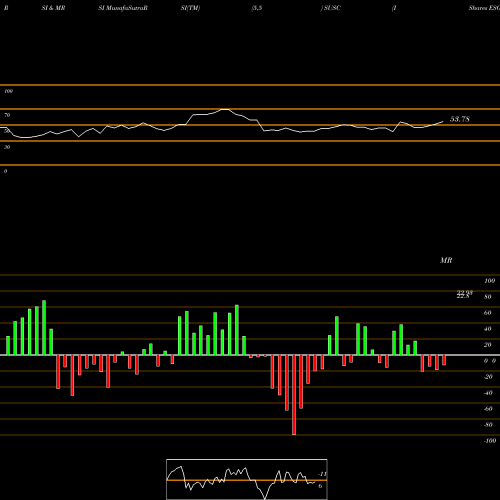Image resolution: width=500 pixels, height=500 pixels.
Task: Click the MR value 22.8 label
Action: point(463,296)
